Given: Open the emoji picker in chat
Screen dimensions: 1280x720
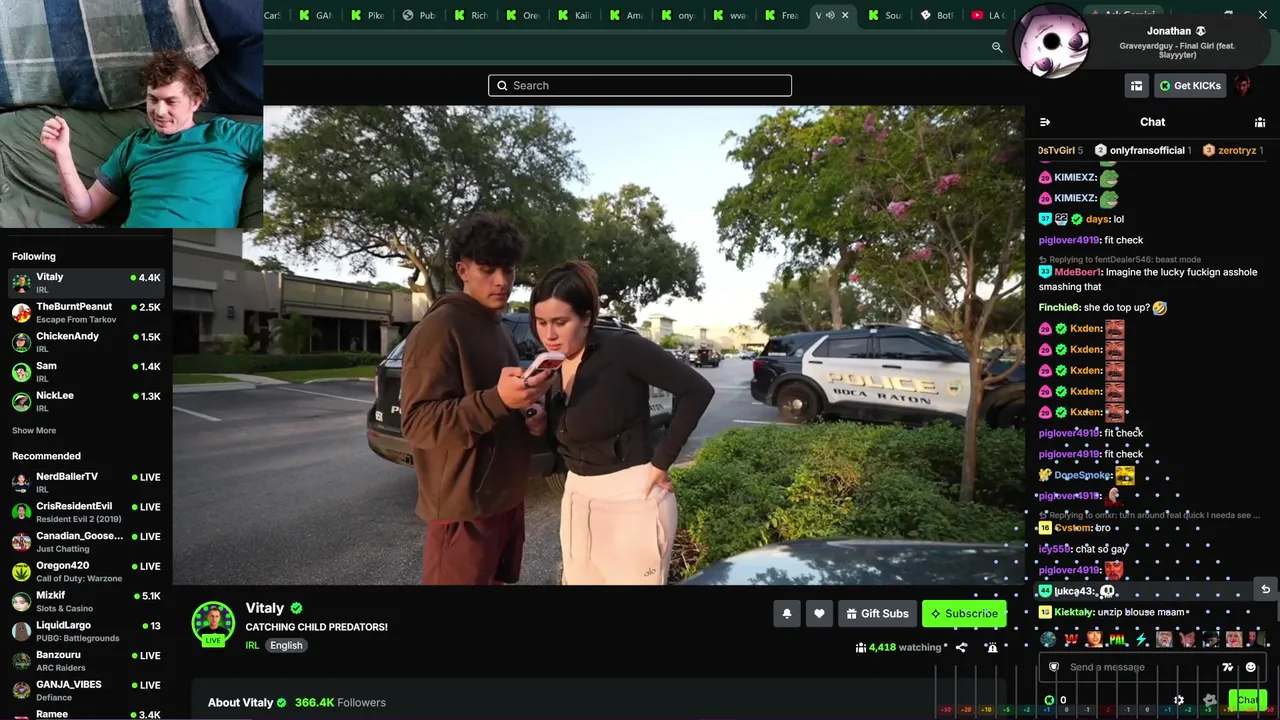Looking at the screenshot, I should pyautogui.click(x=1250, y=667).
